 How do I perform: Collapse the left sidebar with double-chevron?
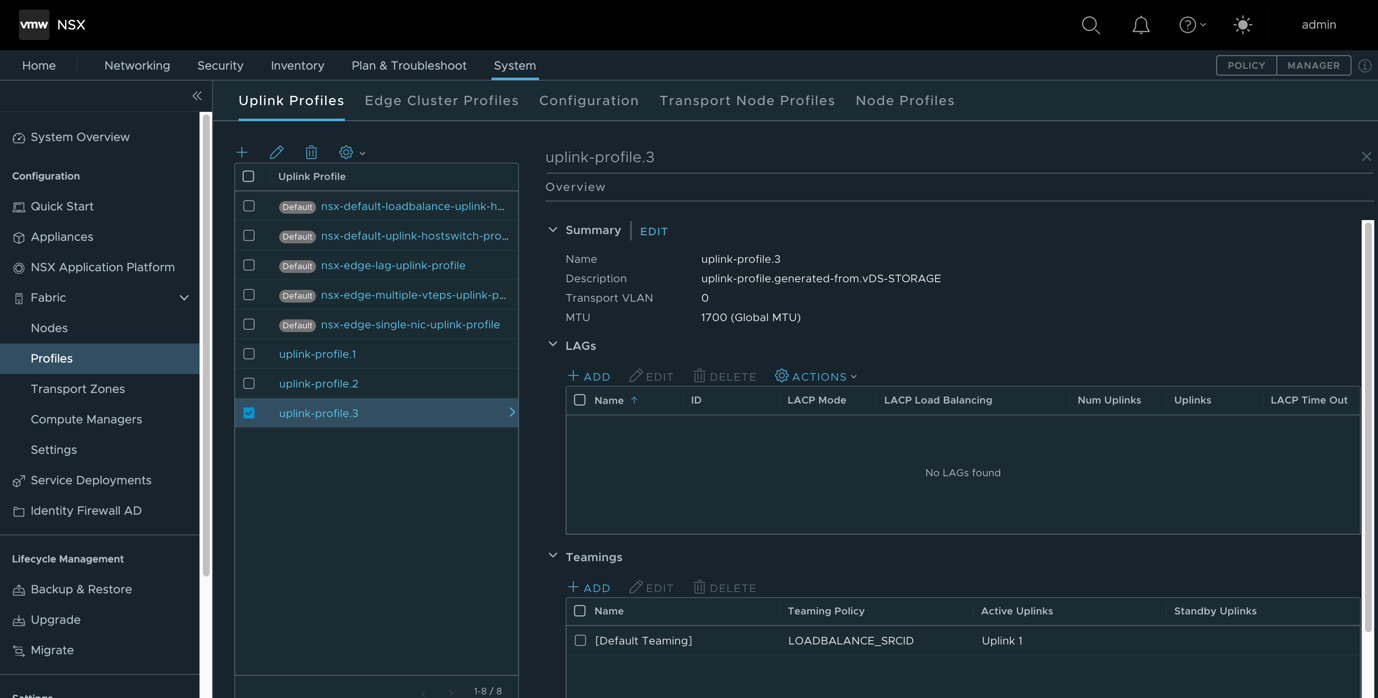click(x=197, y=96)
